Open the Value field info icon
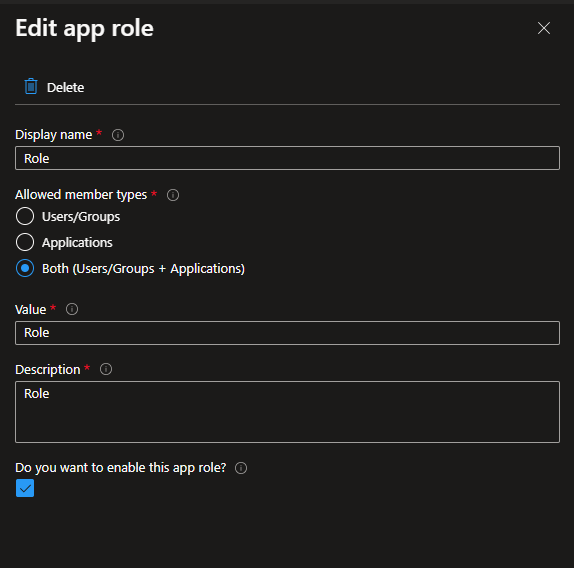The width and height of the screenshot is (574, 568). [72, 309]
